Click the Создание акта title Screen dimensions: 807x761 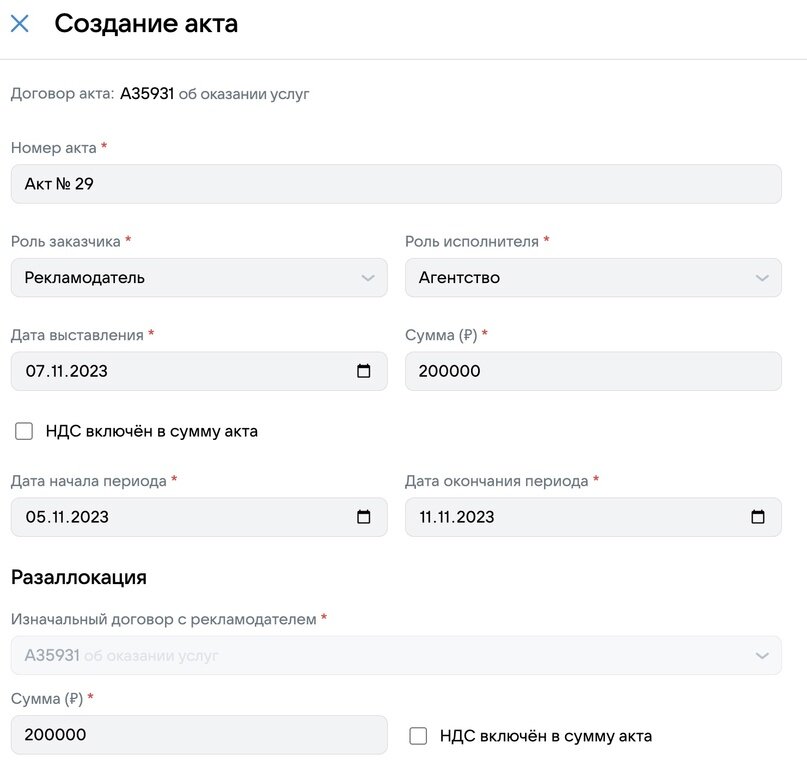pos(146,23)
